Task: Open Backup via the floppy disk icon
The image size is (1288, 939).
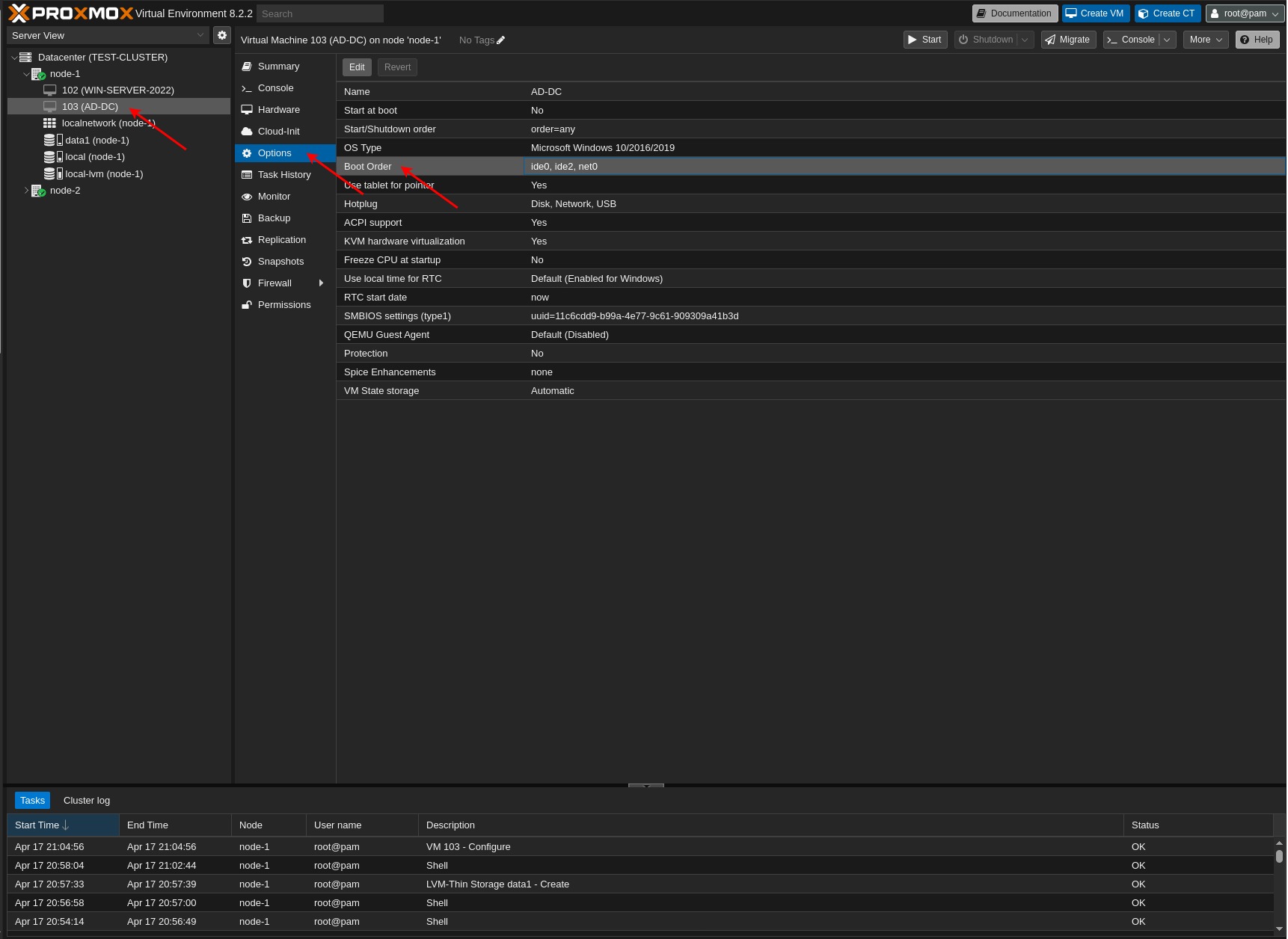Action: coord(247,218)
